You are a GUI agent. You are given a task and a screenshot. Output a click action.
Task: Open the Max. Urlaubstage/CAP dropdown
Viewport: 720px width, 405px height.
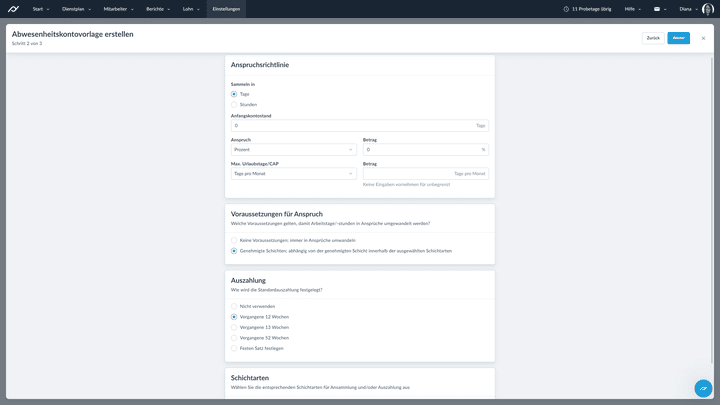[x=293, y=173]
